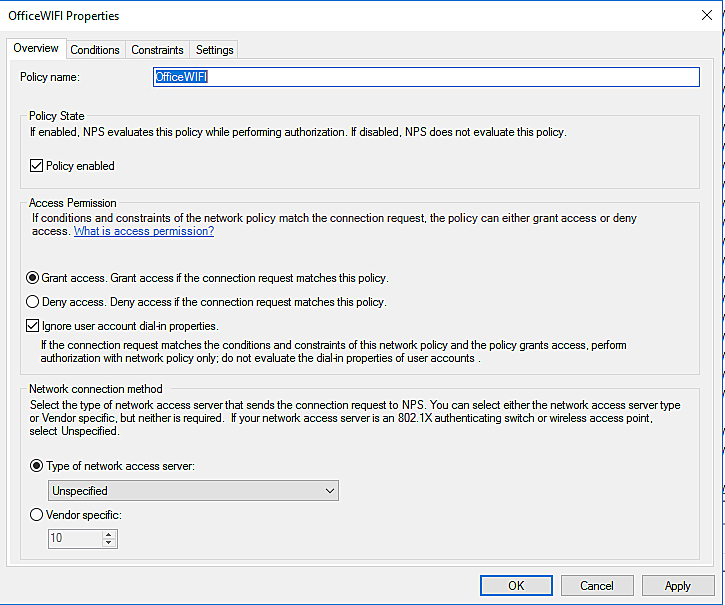
Task: Close the OfficeWIFI Properties dialog
Action: 708,16
